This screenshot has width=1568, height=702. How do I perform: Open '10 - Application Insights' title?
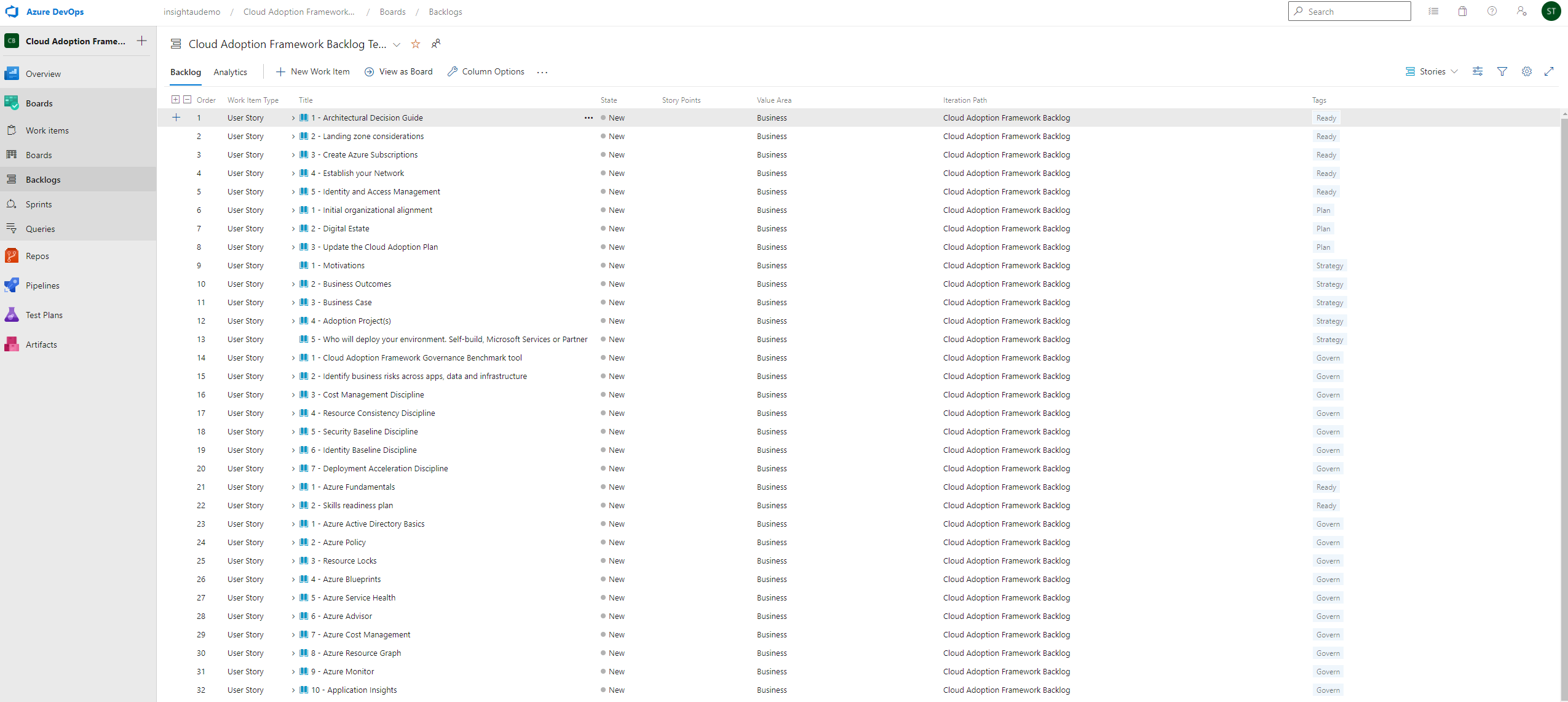click(354, 690)
